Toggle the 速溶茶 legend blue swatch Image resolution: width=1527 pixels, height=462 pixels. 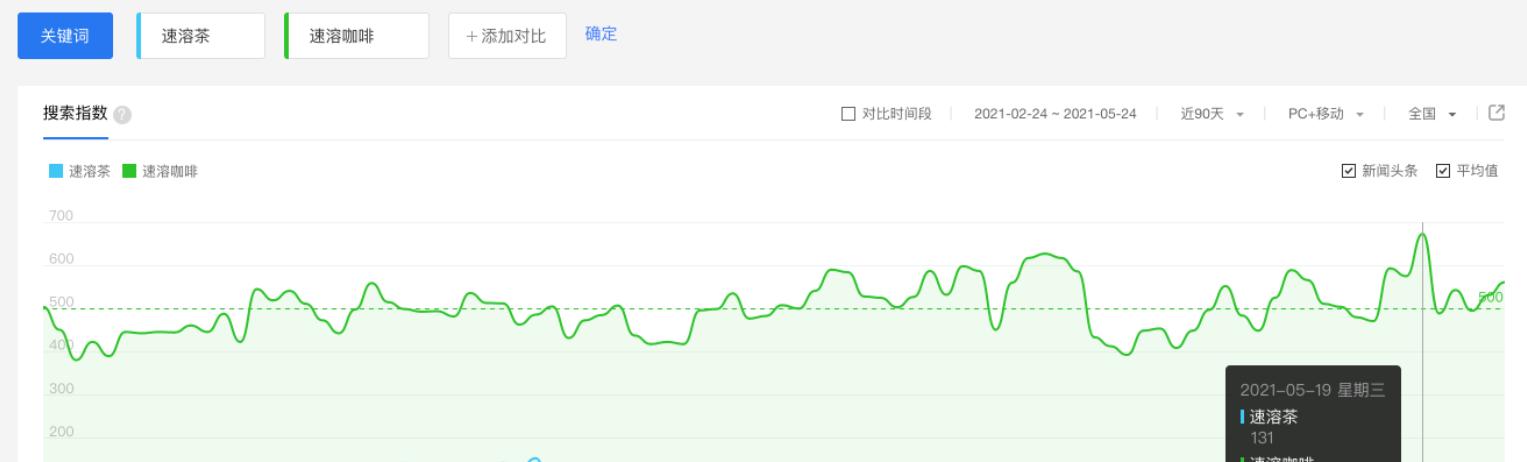56,171
